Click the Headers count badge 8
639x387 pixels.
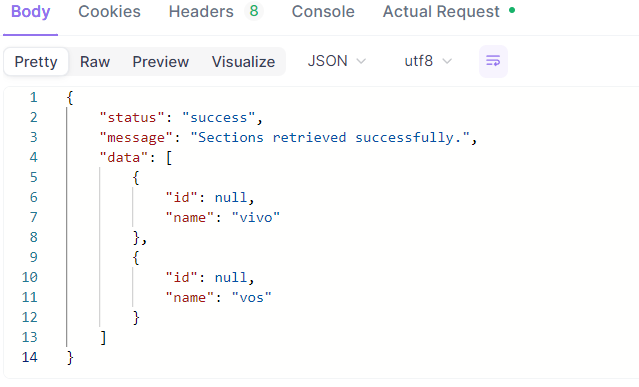point(254,11)
